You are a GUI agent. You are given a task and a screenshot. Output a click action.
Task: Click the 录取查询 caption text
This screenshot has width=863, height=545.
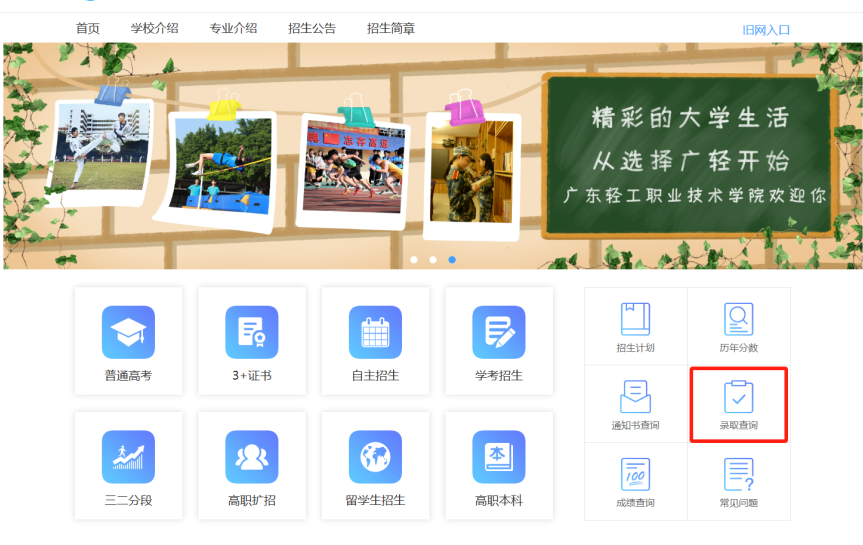(x=739, y=426)
